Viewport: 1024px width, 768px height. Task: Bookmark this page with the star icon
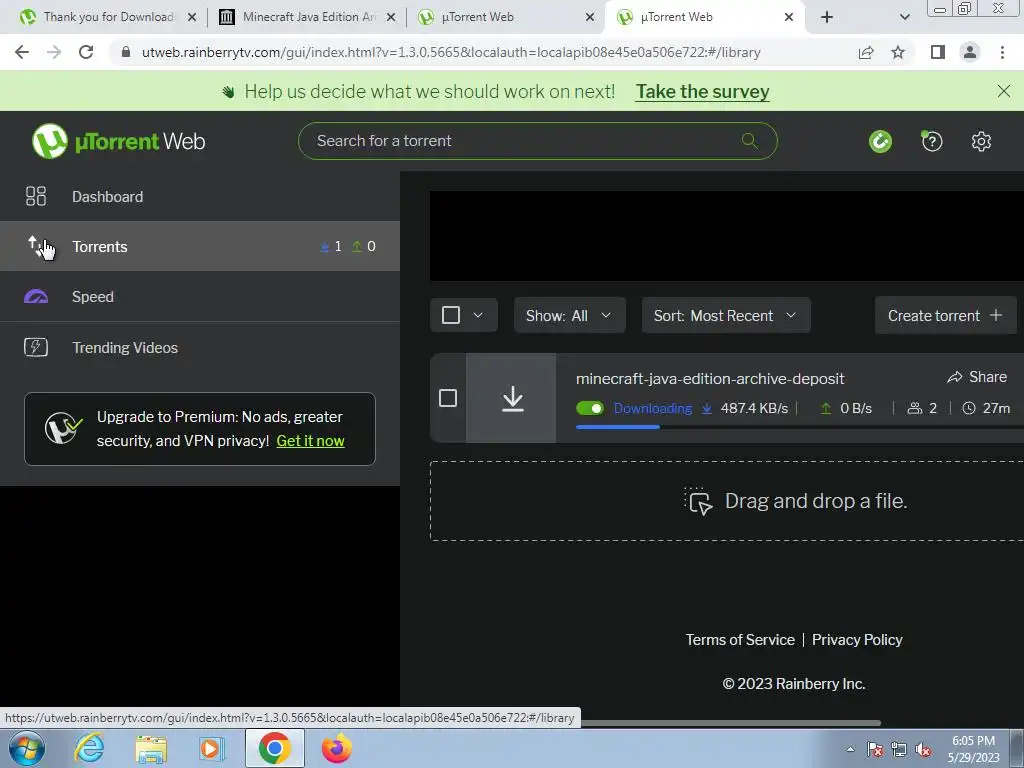(899, 52)
